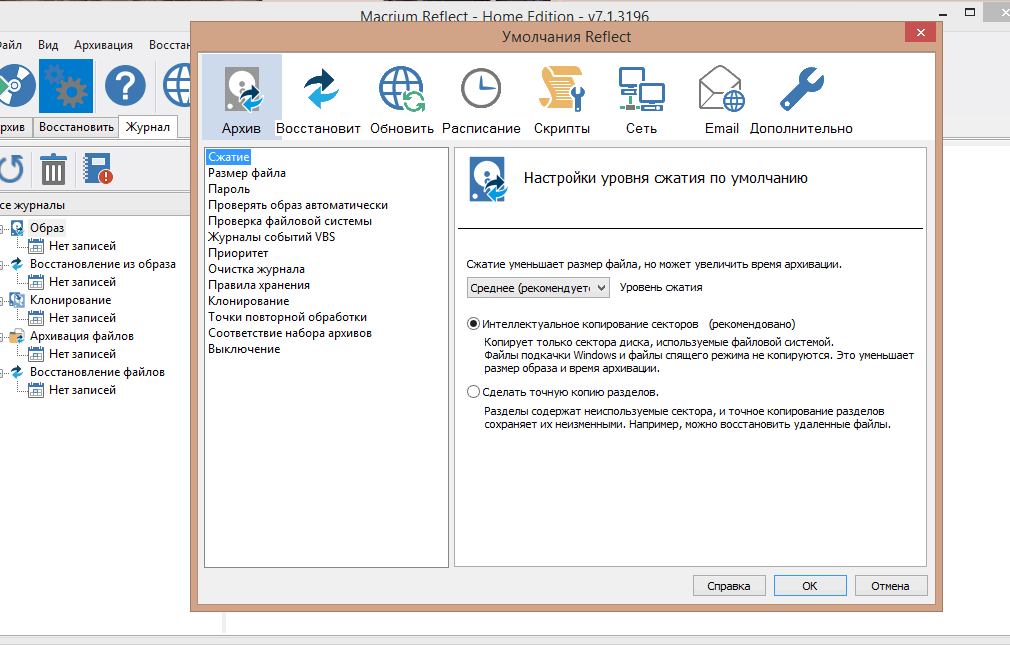The image size is (1010, 645).
Task: Open the Архив settings category
Action: 242,97
